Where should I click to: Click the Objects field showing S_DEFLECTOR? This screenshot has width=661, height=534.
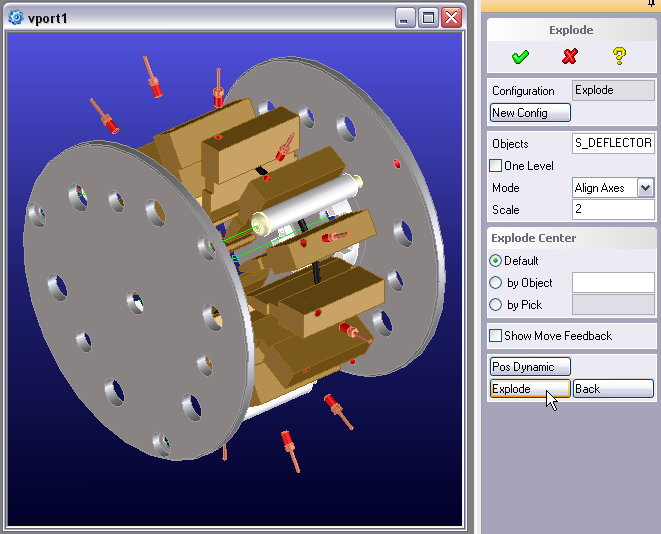612,143
